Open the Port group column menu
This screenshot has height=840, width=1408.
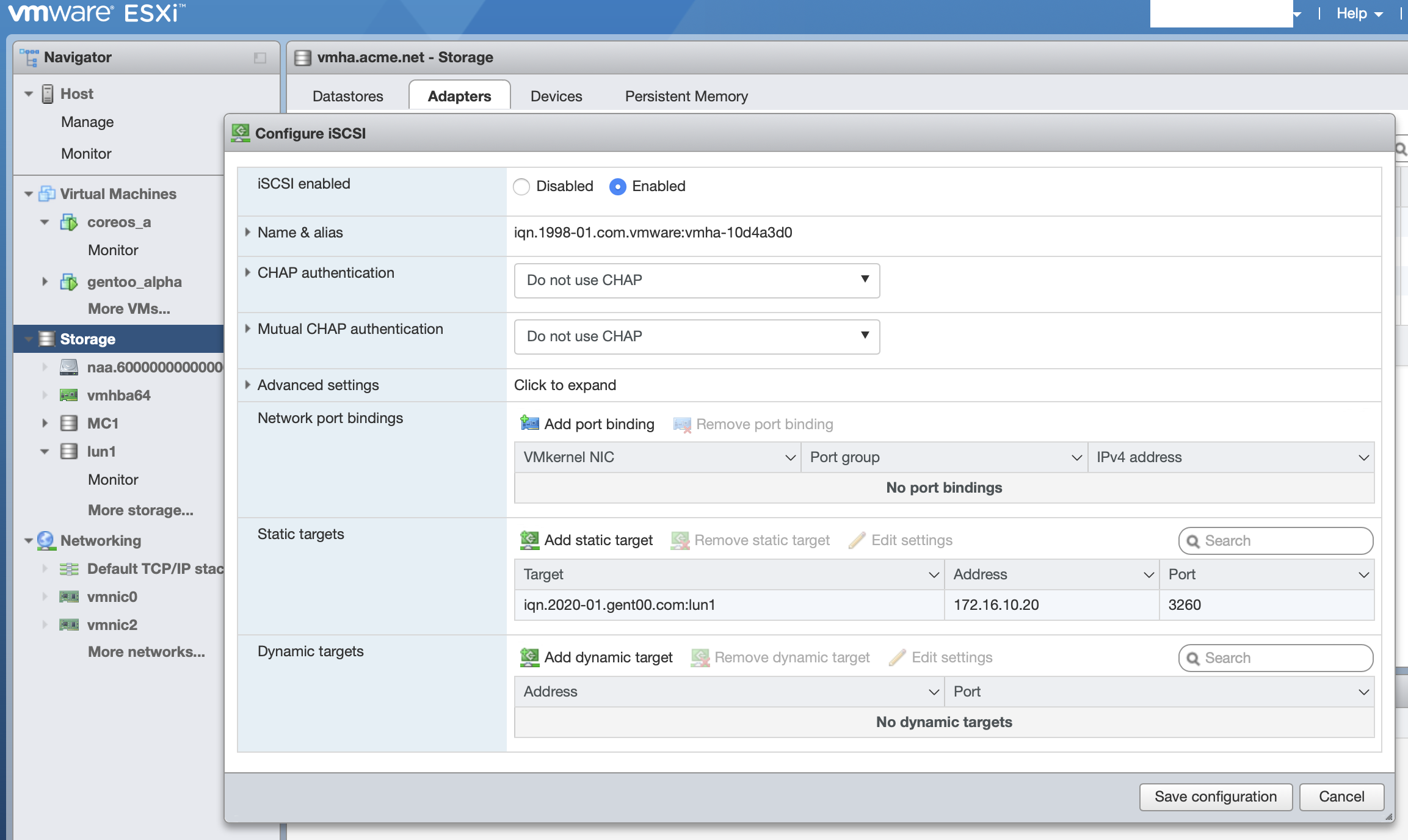[1076, 458]
